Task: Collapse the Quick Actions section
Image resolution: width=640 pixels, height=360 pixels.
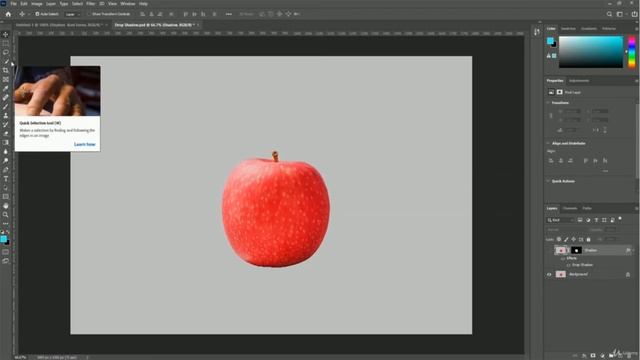Action: [548, 181]
